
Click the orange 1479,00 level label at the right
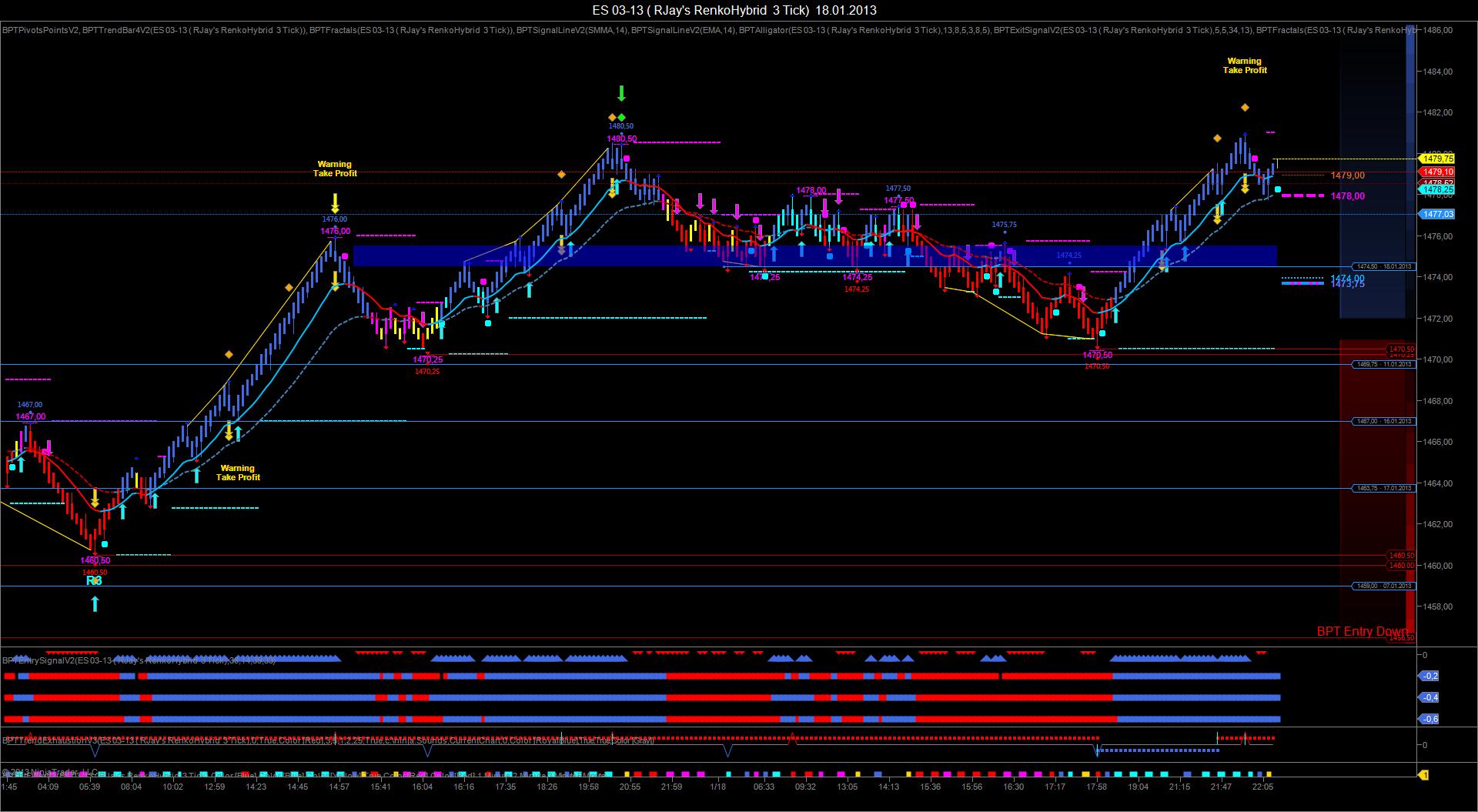tap(1347, 175)
